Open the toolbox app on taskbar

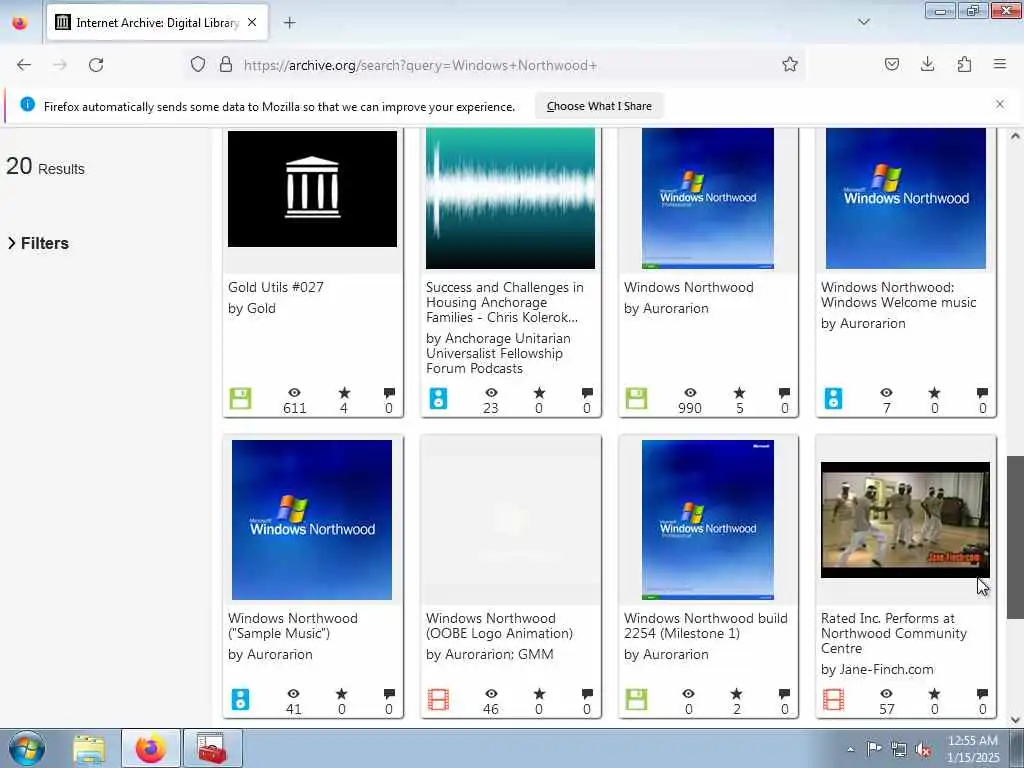point(212,748)
